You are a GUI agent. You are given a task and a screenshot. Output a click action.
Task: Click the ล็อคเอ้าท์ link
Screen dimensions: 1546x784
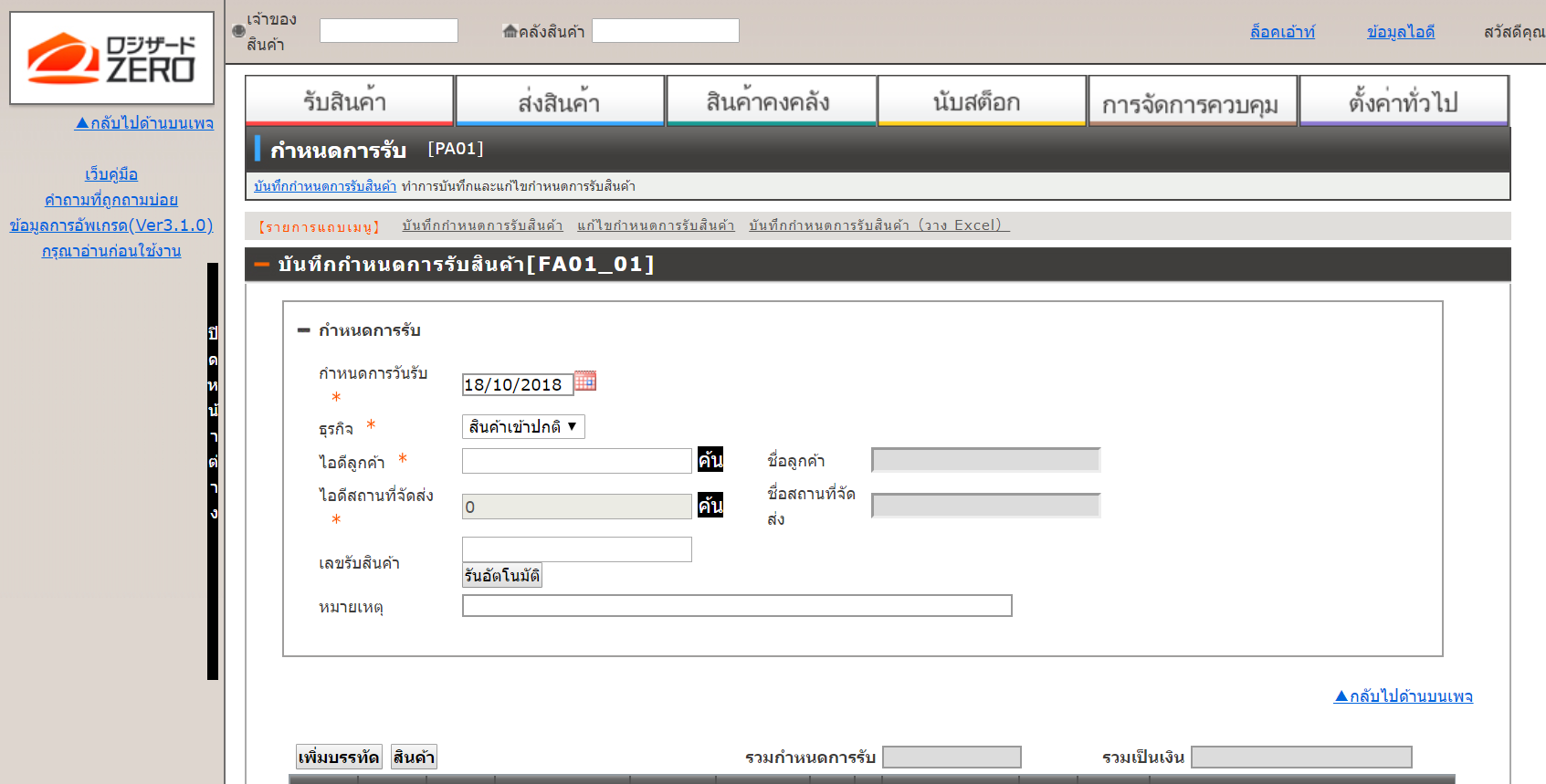(1282, 32)
